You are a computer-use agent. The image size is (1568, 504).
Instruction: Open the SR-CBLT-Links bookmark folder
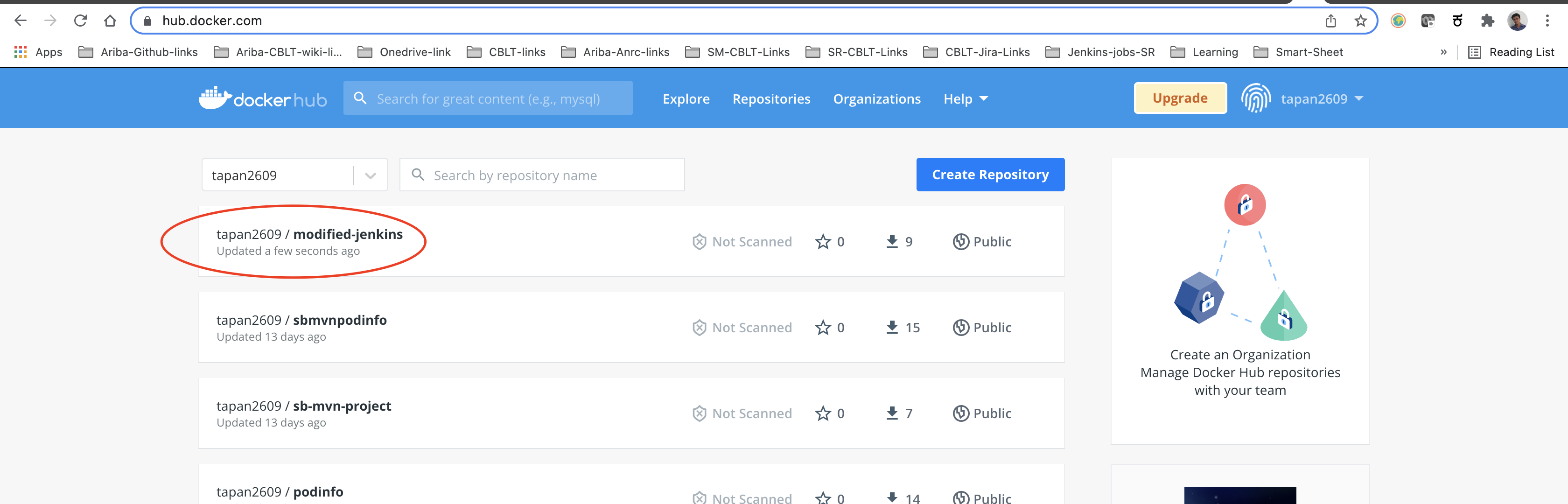[x=856, y=52]
